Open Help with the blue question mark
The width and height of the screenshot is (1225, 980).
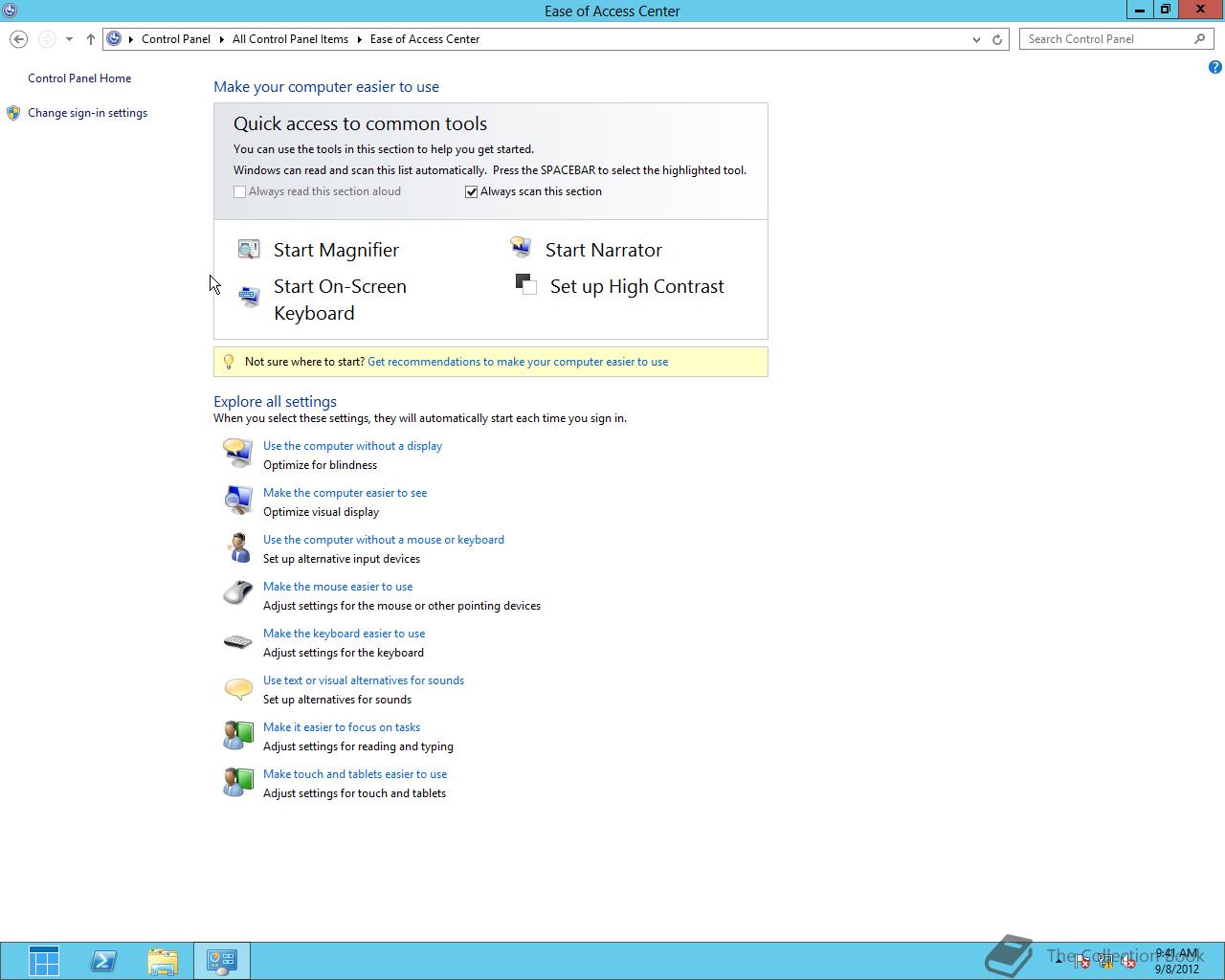click(x=1214, y=67)
